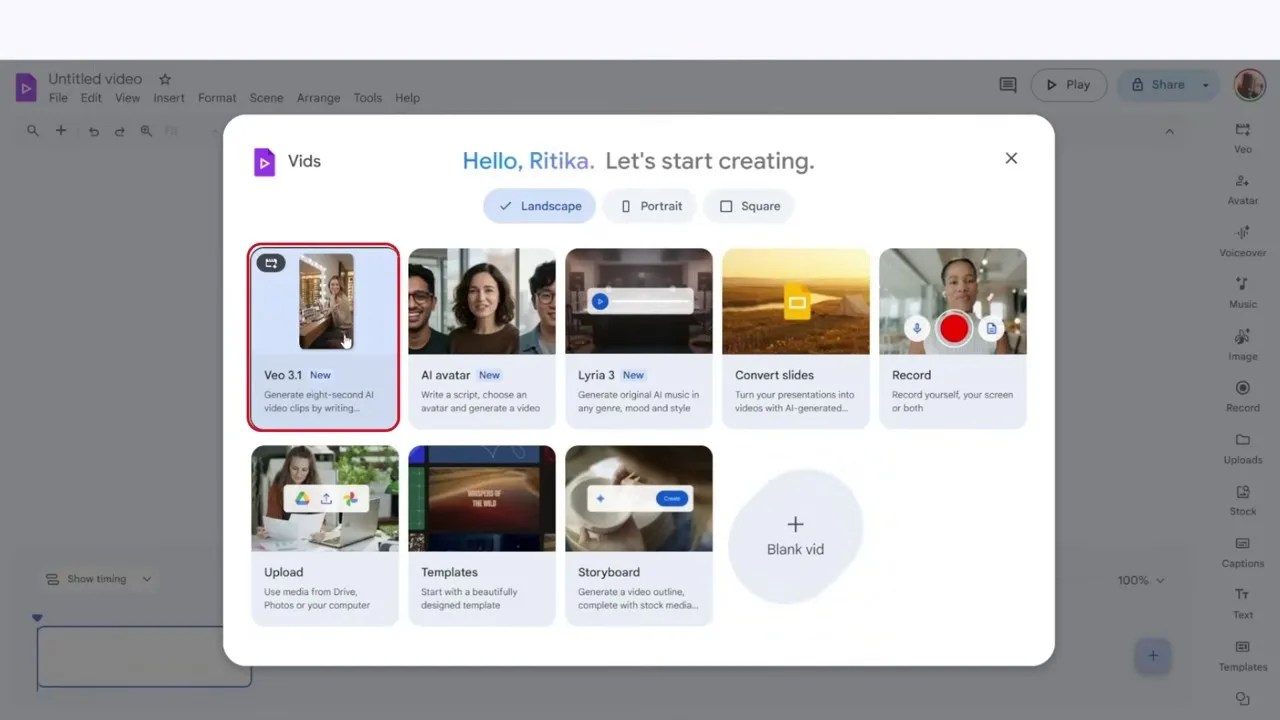Click the plus add icon in toolbar
Screen dimensions: 1280x720
coord(61,131)
